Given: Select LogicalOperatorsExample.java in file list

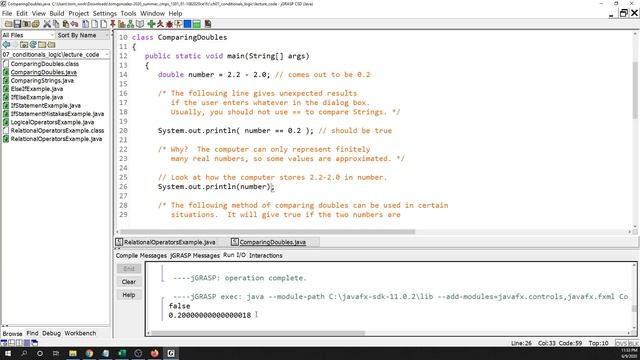Looking at the screenshot, I should pyautogui.click(x=52, y=122).
